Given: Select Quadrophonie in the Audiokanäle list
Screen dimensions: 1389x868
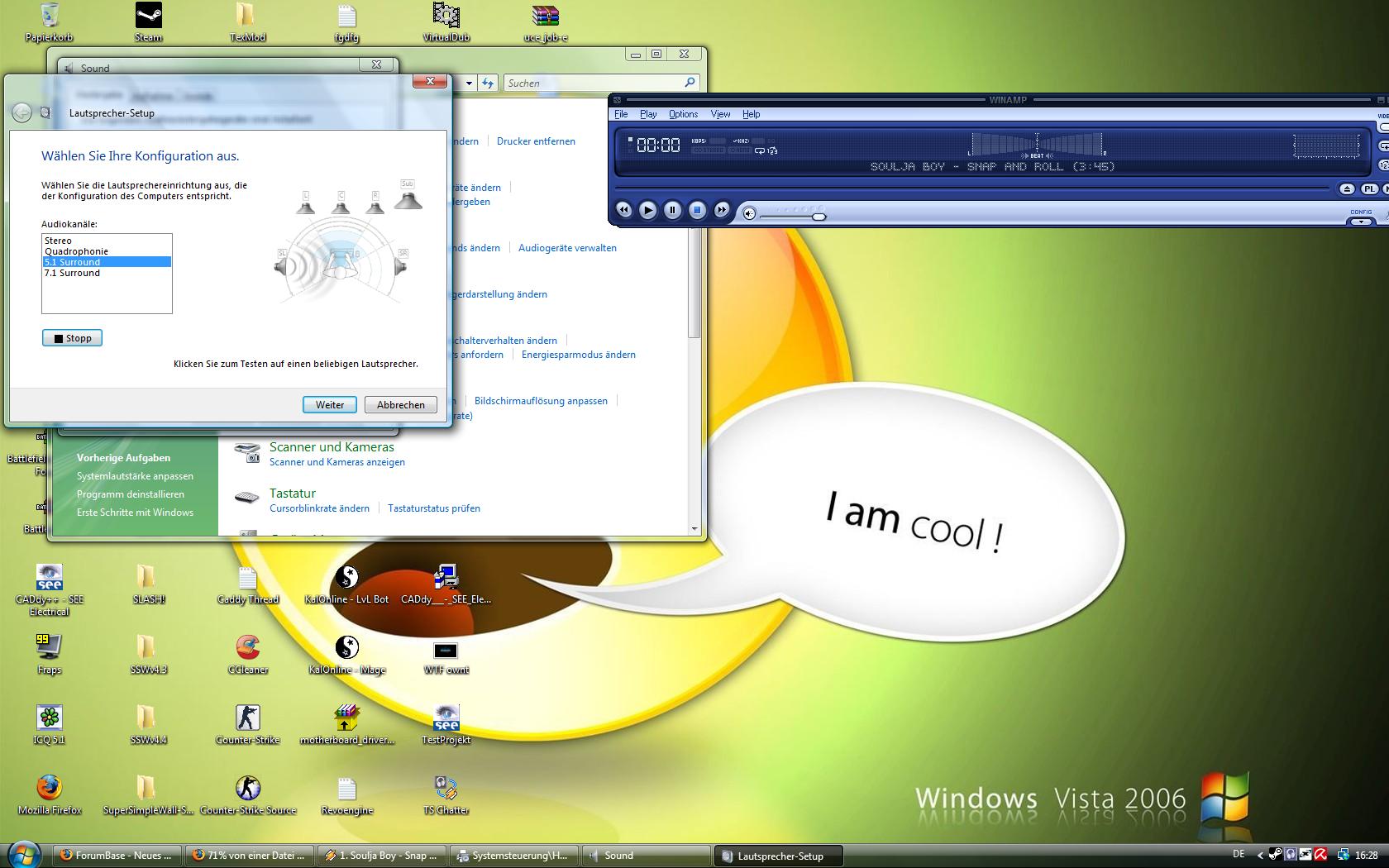Looking at the screenshot, I should (107, 251).
